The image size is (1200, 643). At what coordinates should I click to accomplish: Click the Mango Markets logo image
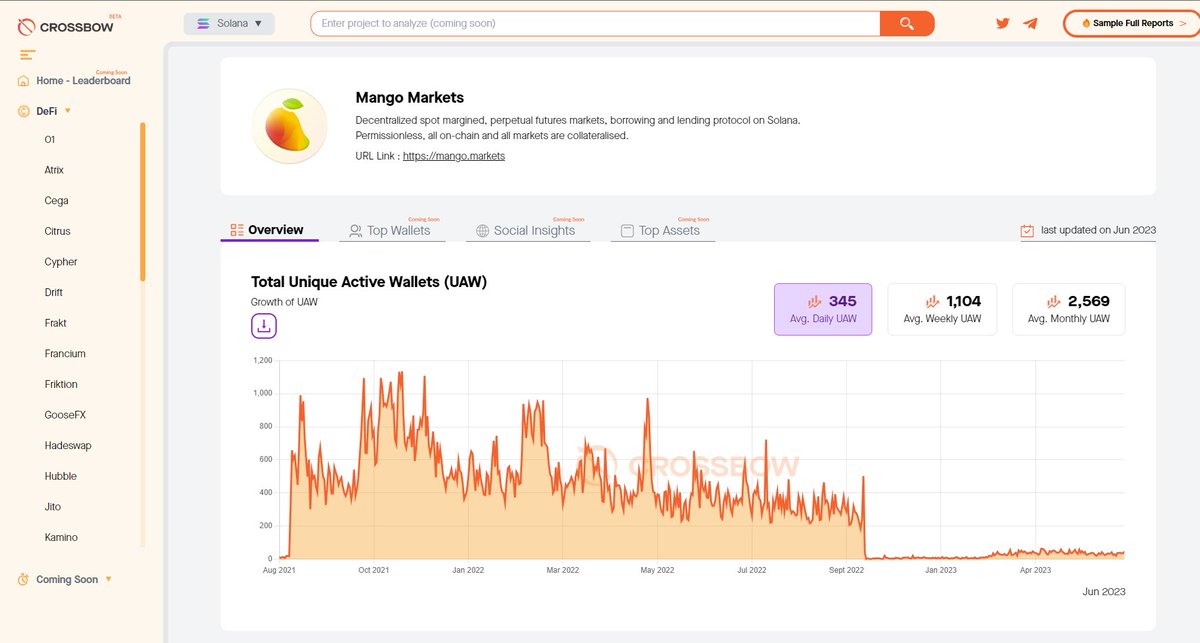[289, 126]
